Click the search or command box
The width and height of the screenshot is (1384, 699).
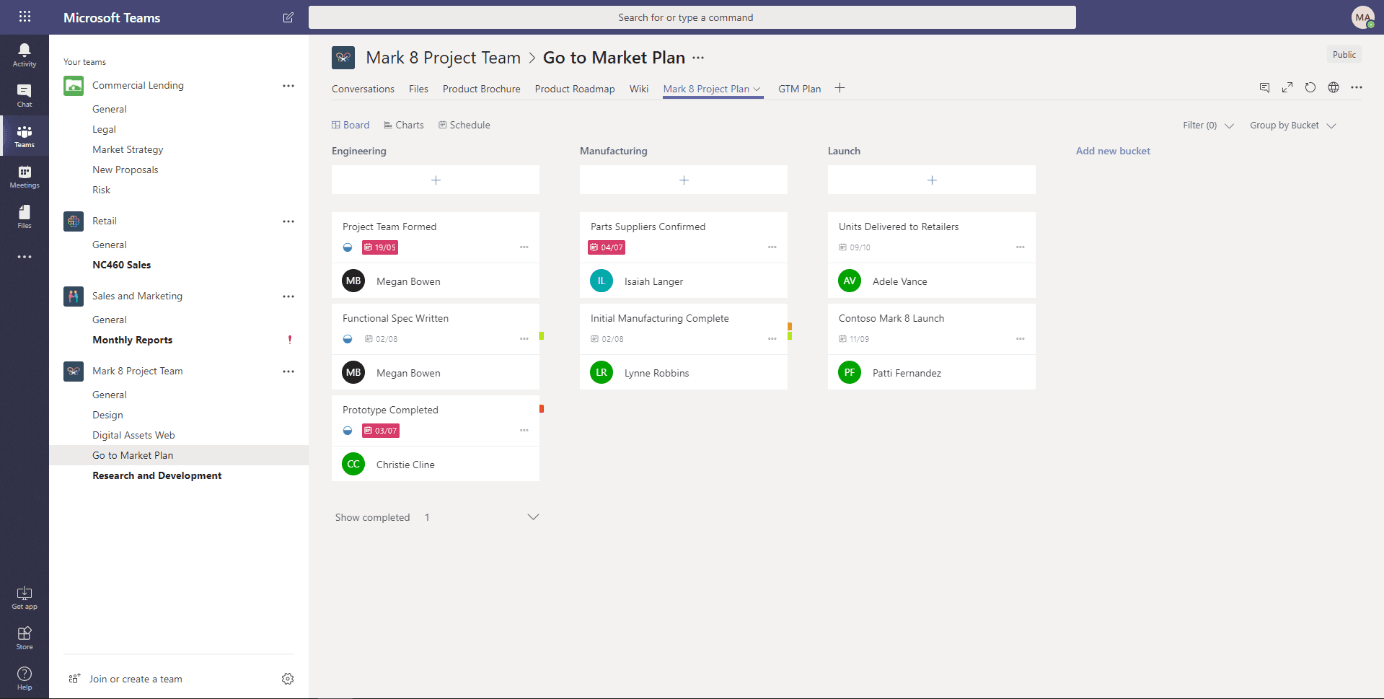point(692,17)
